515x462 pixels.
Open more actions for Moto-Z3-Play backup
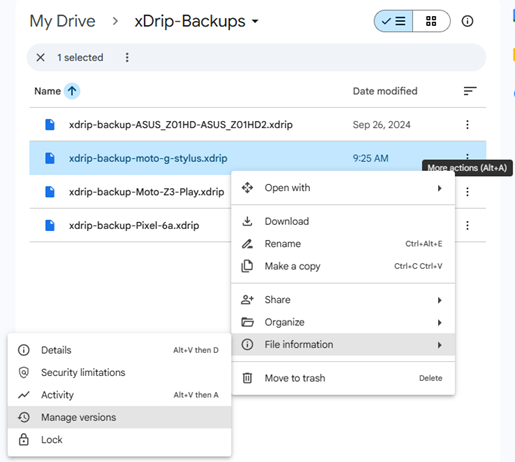pos(467,192)
